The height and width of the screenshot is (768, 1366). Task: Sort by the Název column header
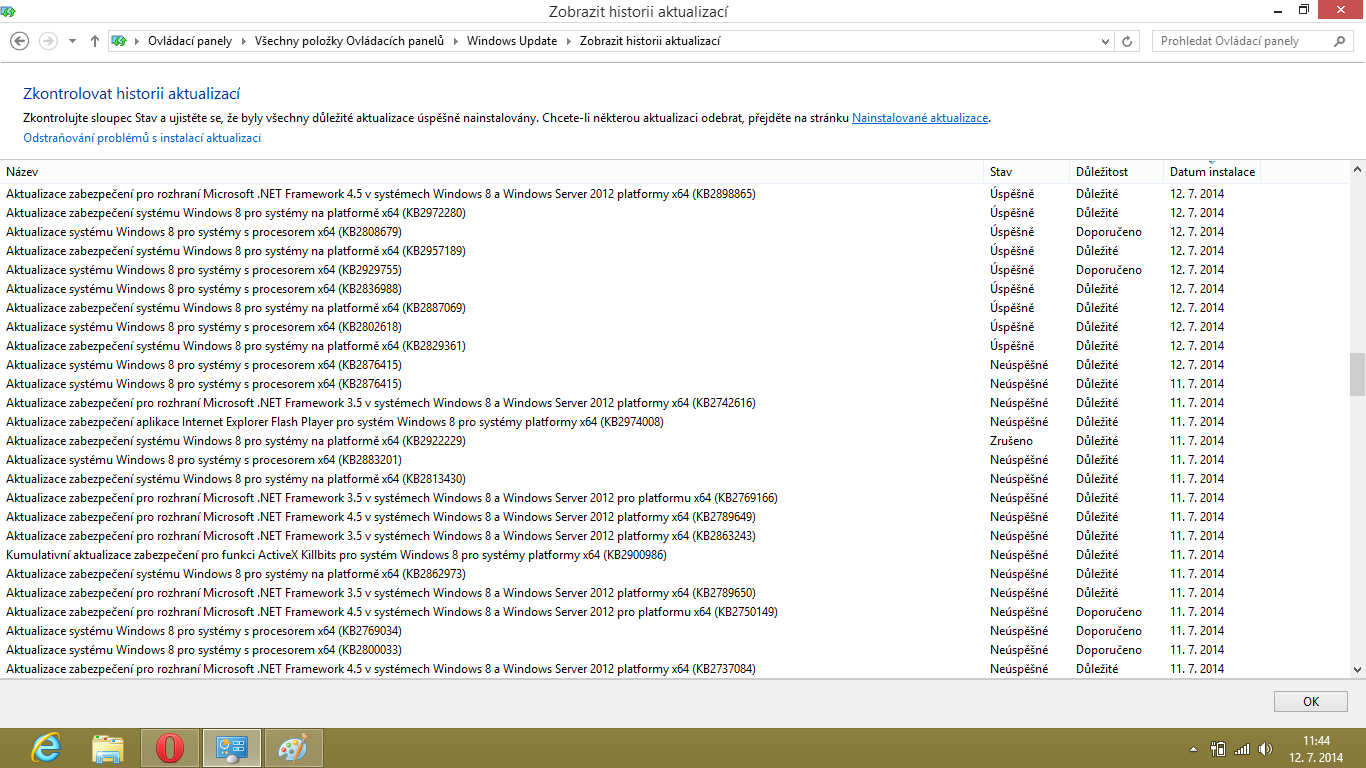pyautogui.click(x=493, y=172)
